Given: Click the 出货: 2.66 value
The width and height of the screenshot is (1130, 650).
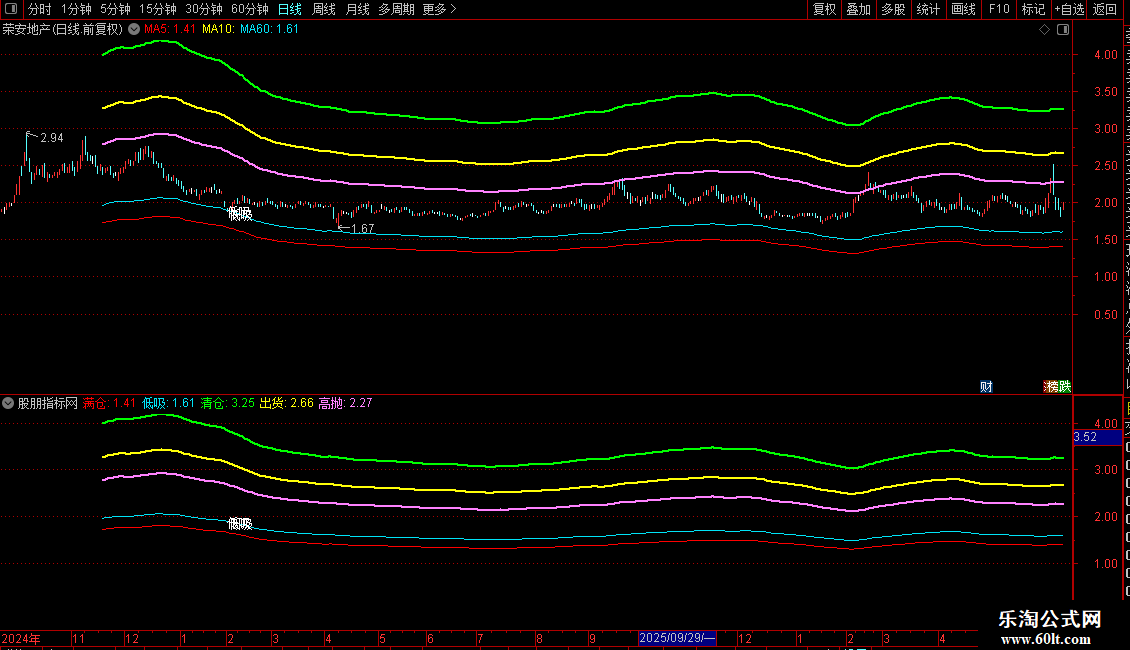Looking at the screenshot, I should (287, 404).
